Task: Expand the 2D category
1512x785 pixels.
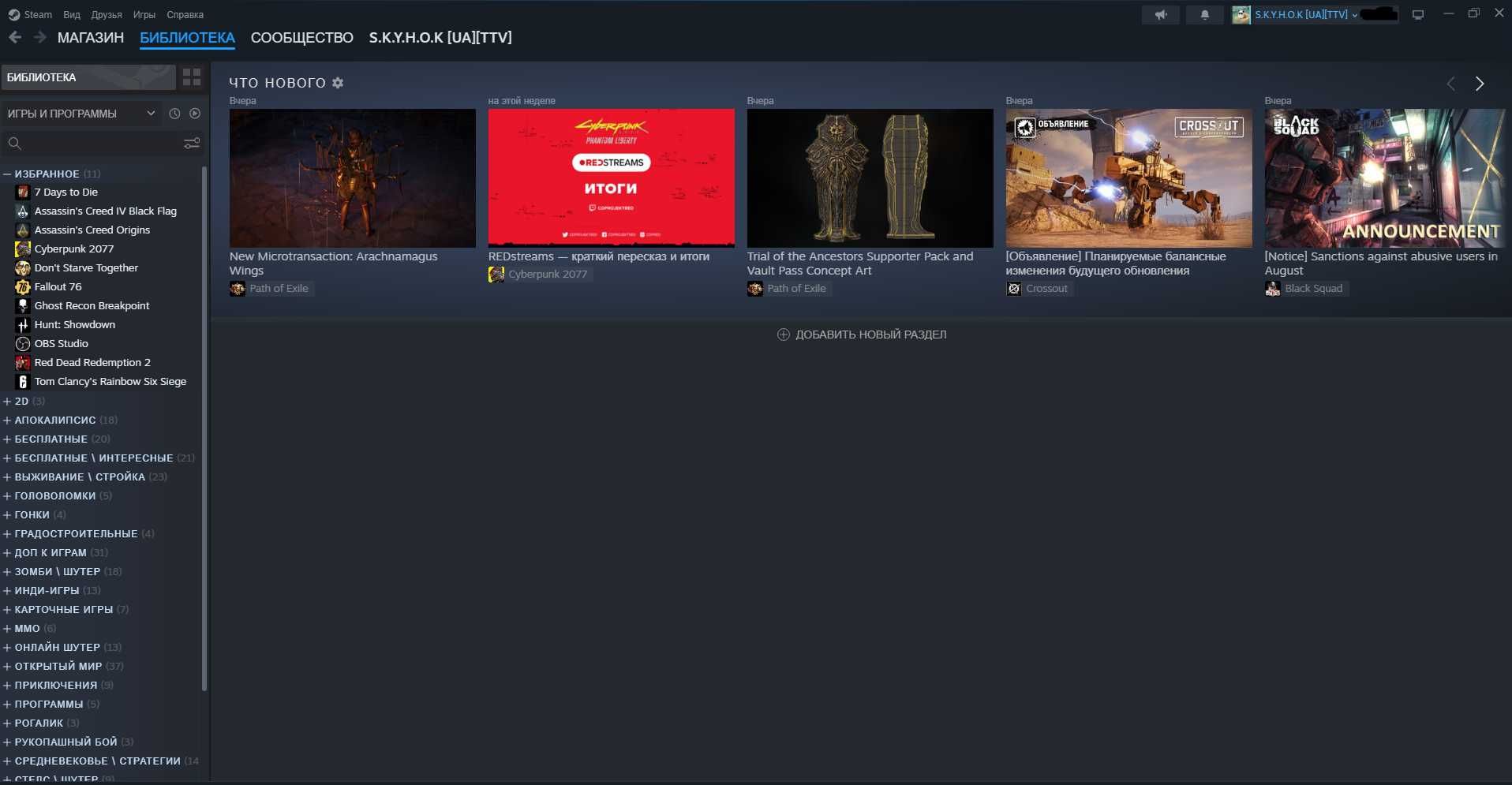Action: (x=7, y=401)
